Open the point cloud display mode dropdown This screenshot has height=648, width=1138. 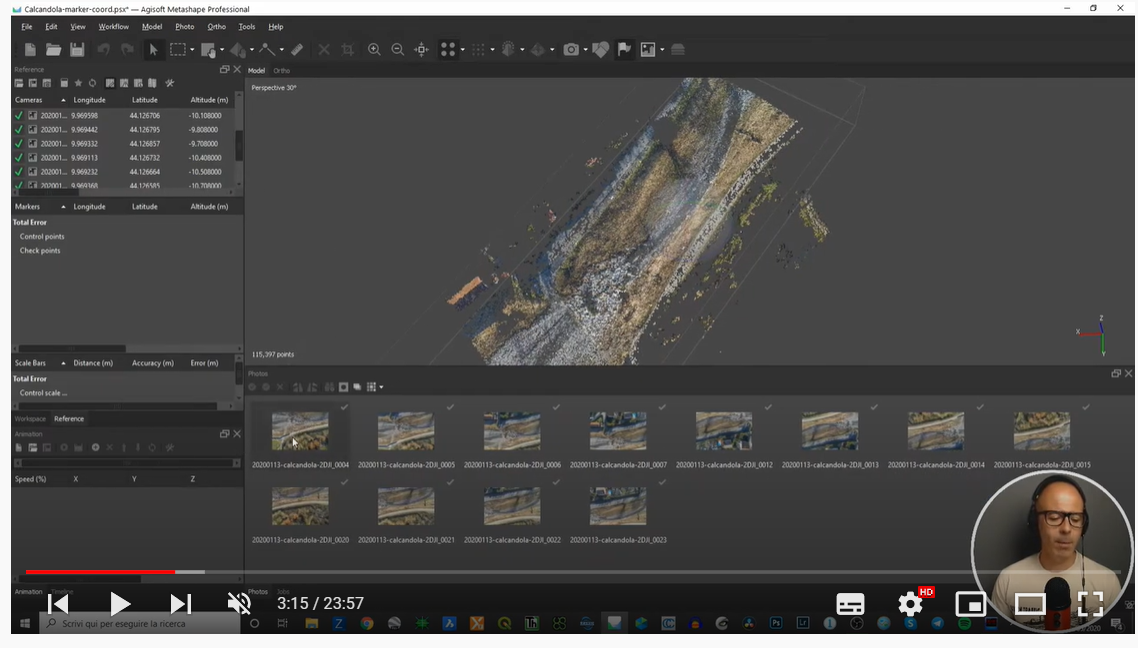point(461,49)
